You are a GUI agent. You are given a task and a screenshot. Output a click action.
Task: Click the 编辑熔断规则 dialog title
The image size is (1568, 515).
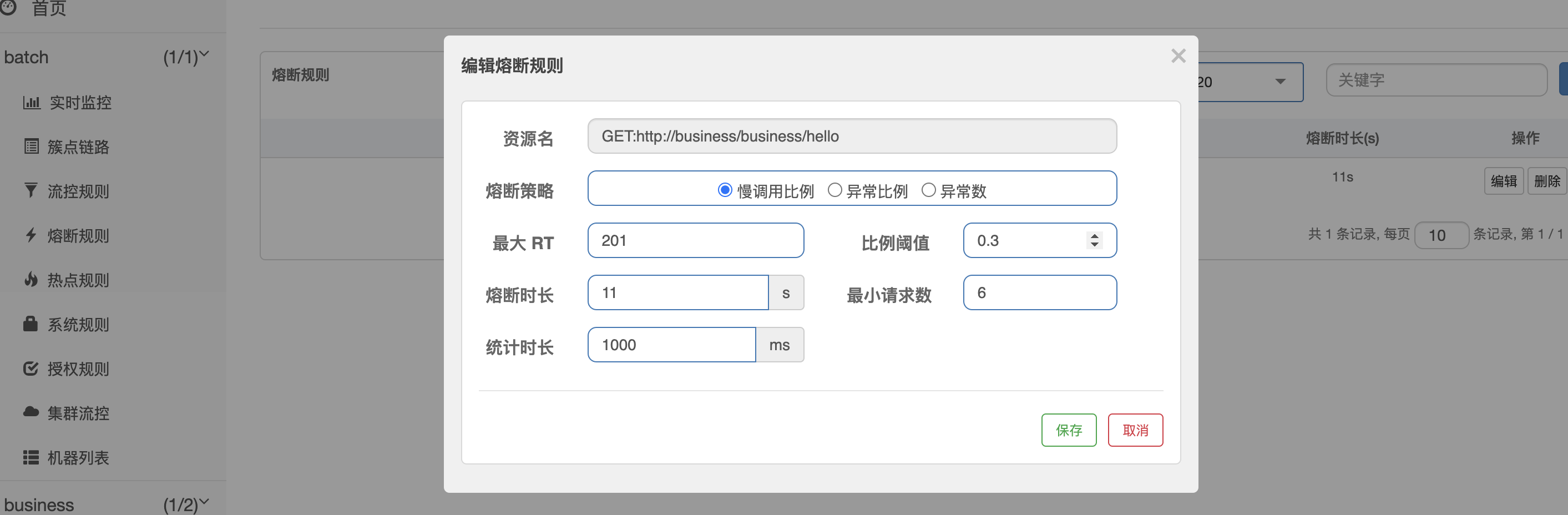click(512, 65)
